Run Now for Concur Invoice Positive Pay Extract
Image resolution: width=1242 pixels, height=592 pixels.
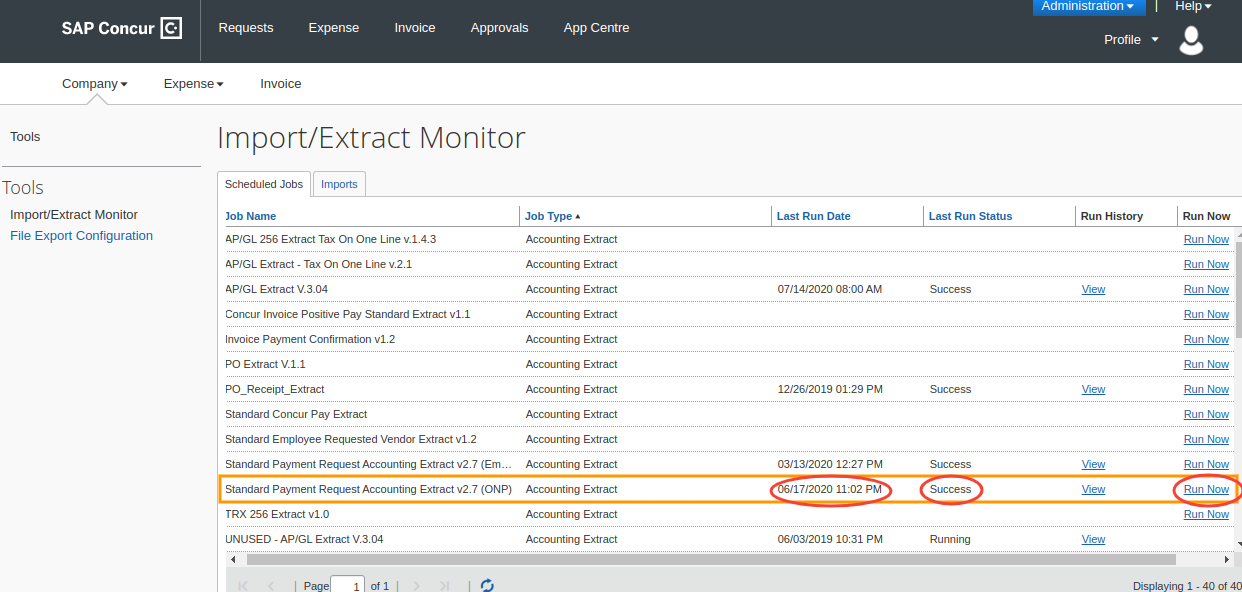[1206, 314]
